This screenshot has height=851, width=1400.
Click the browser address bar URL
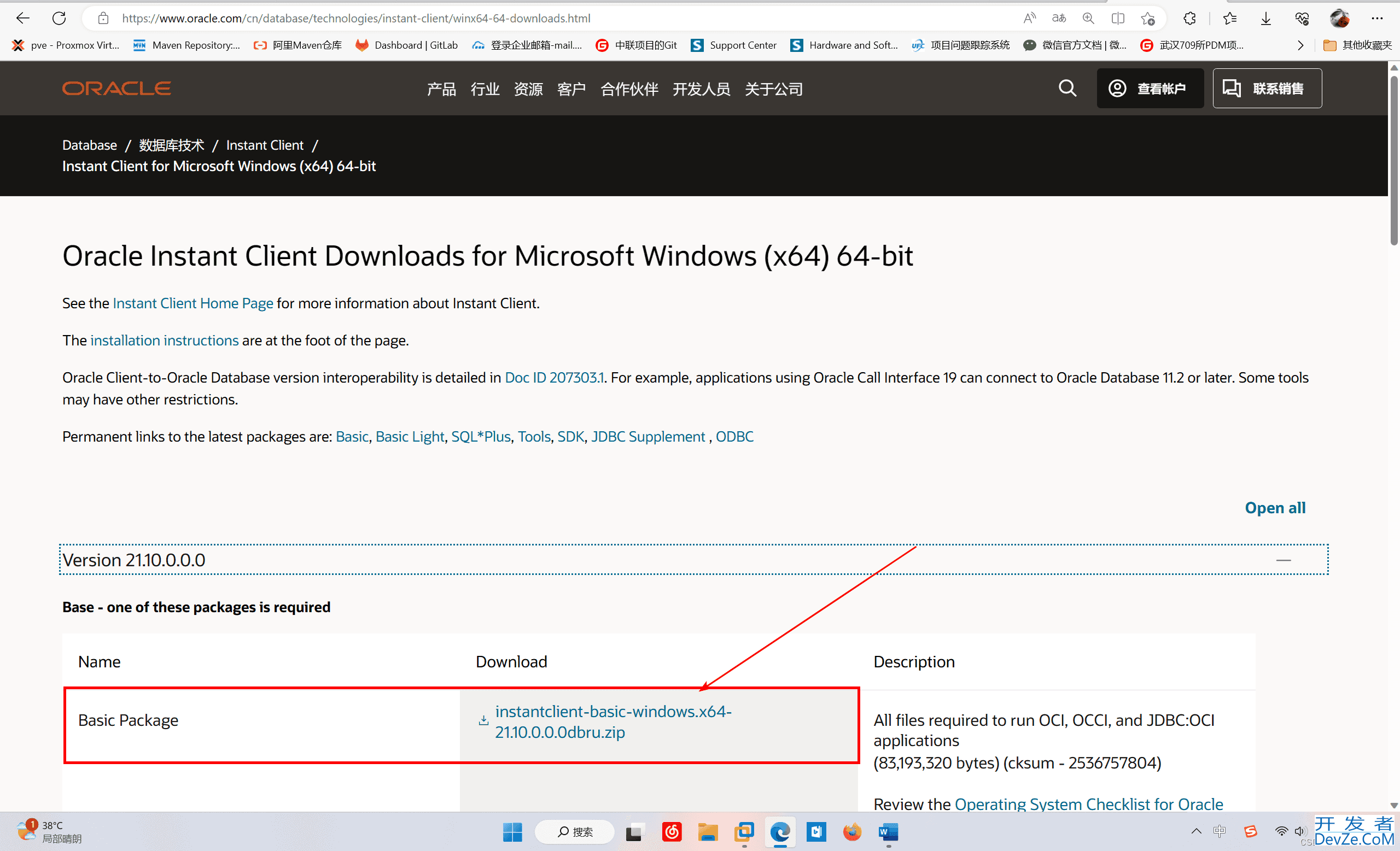tap(356, 18)
